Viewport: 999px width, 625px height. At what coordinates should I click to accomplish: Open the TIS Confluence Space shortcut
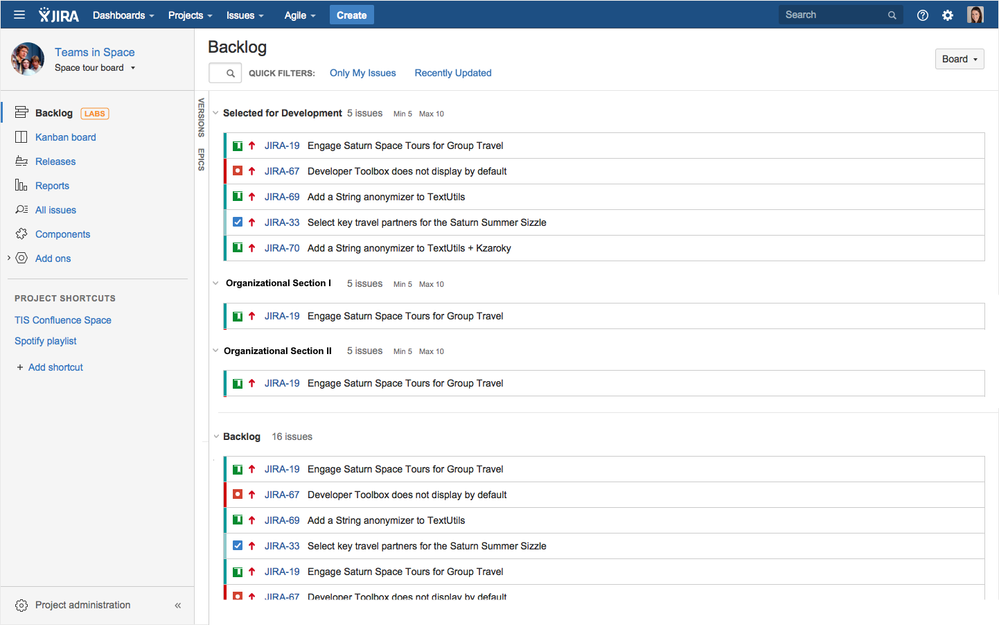[x=63, y=320]
